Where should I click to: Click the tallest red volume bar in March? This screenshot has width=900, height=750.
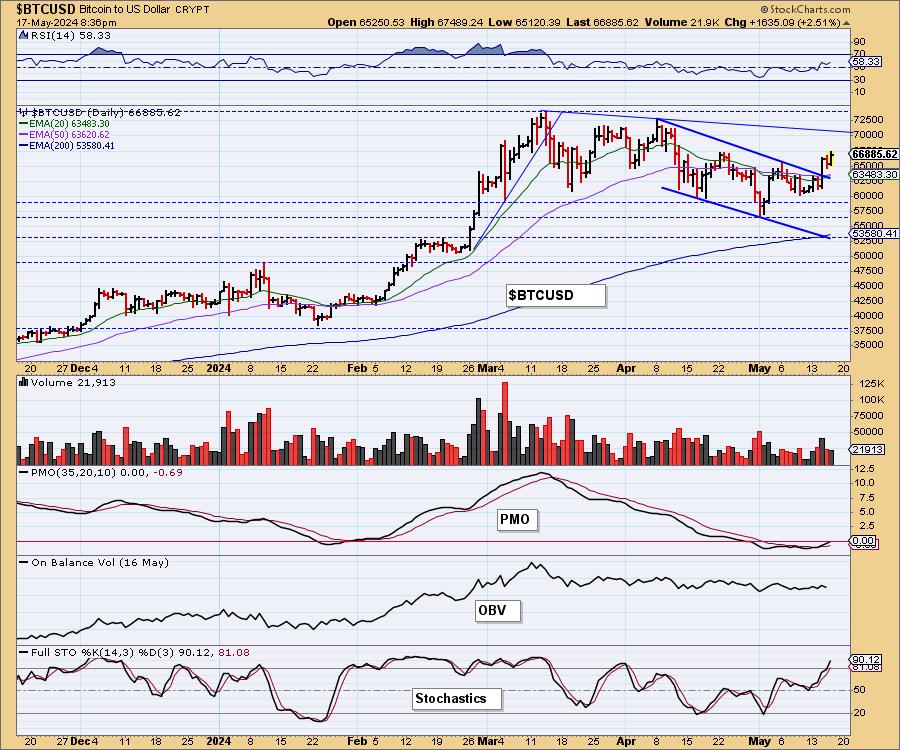click(x=505, y=423)
